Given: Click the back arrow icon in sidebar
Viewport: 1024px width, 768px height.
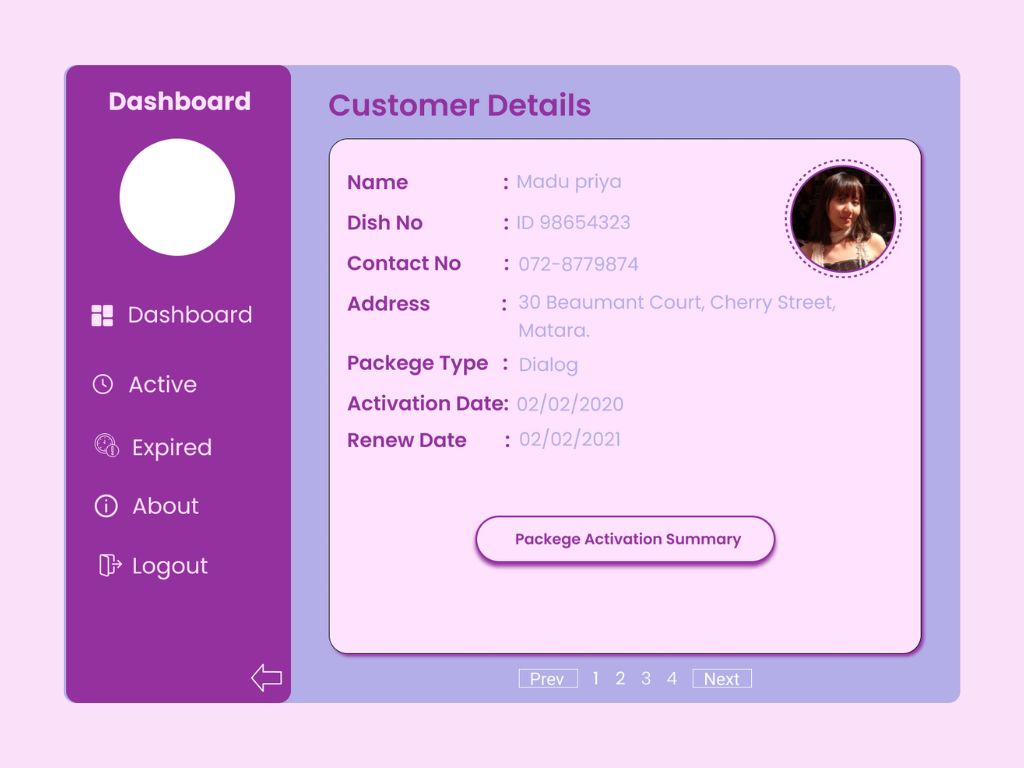Looking at the screenshot, I should pos(266,677).
